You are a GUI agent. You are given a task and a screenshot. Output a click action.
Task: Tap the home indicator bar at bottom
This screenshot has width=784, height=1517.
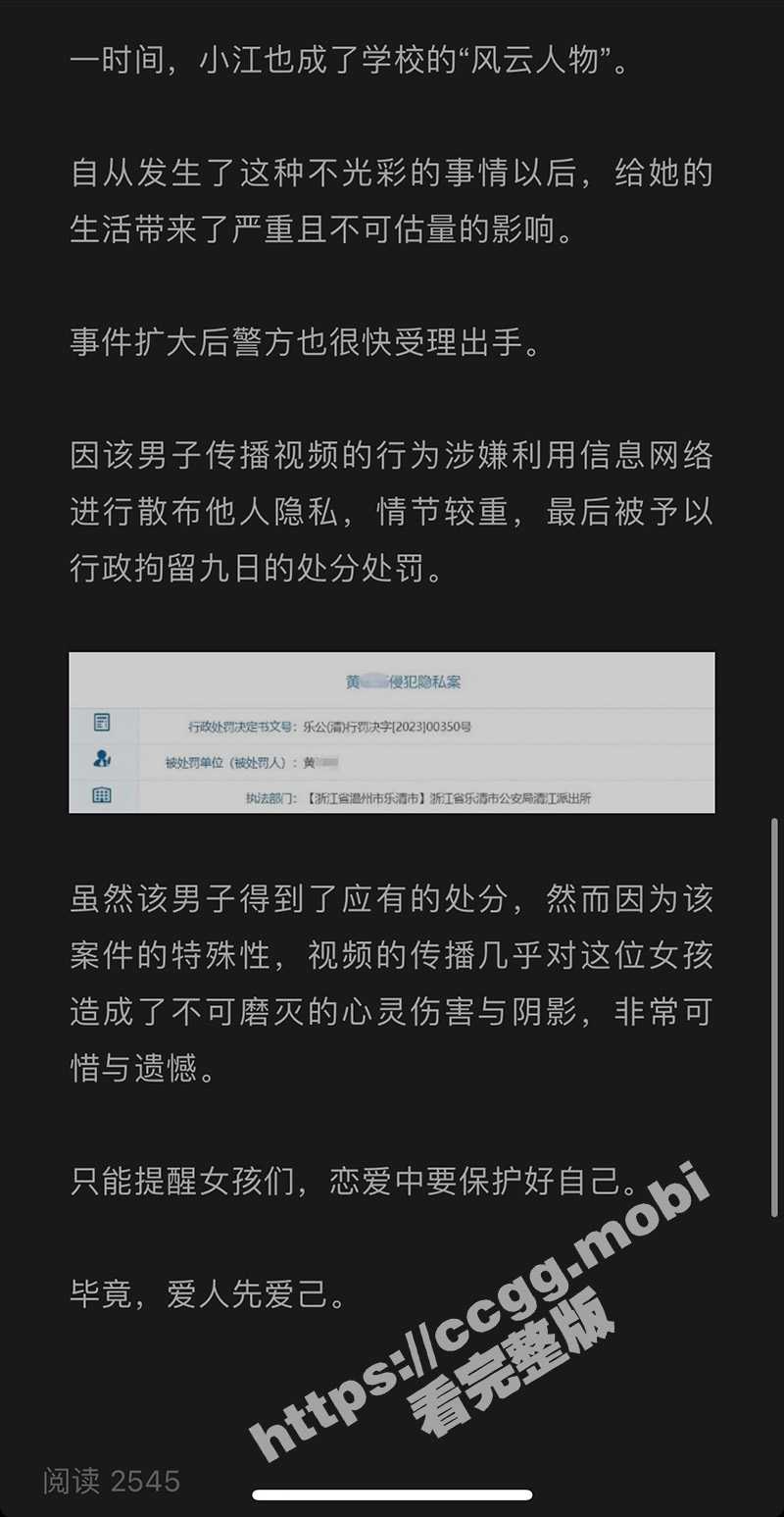[392, 1495]
